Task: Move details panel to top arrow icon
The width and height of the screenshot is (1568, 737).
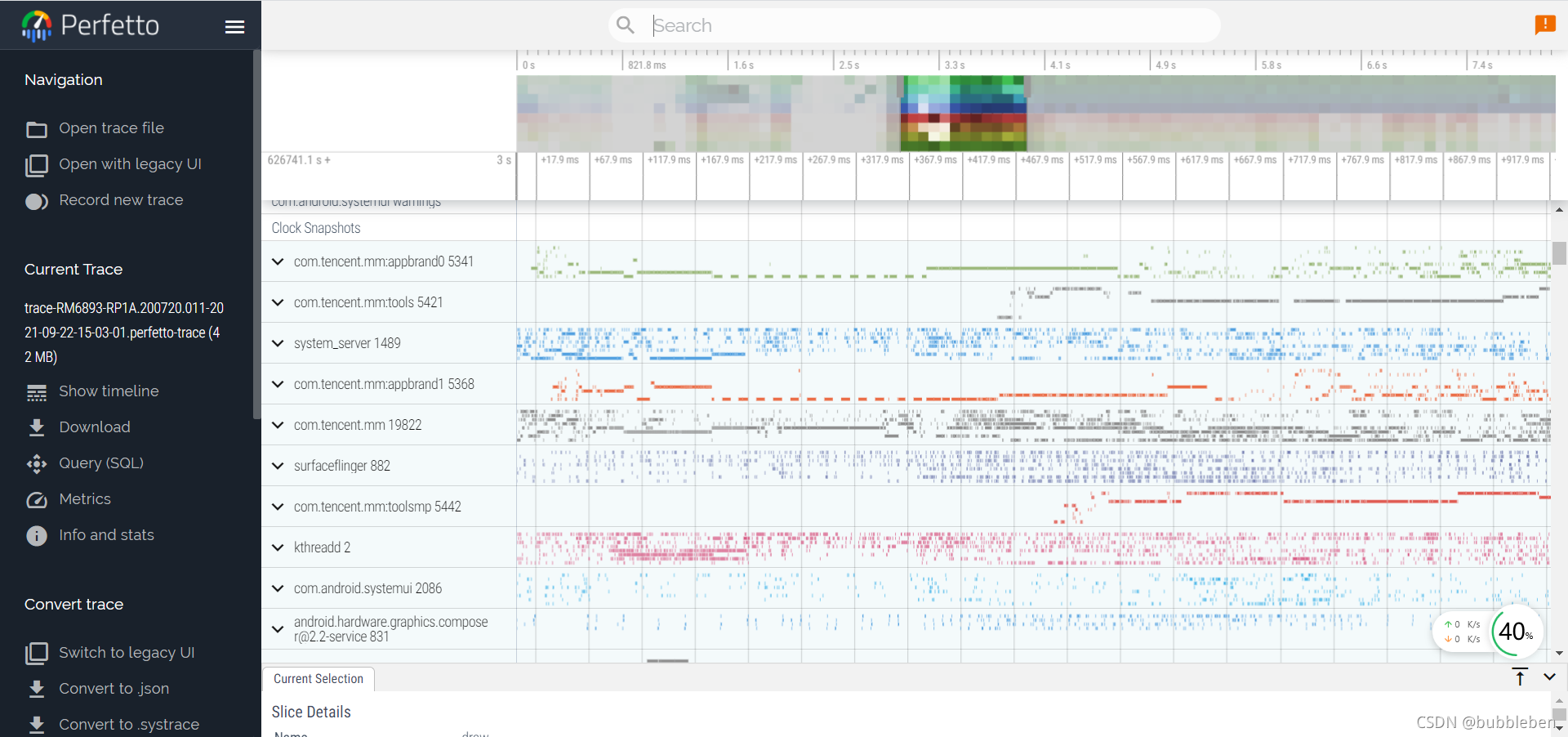Action: 1520,677
